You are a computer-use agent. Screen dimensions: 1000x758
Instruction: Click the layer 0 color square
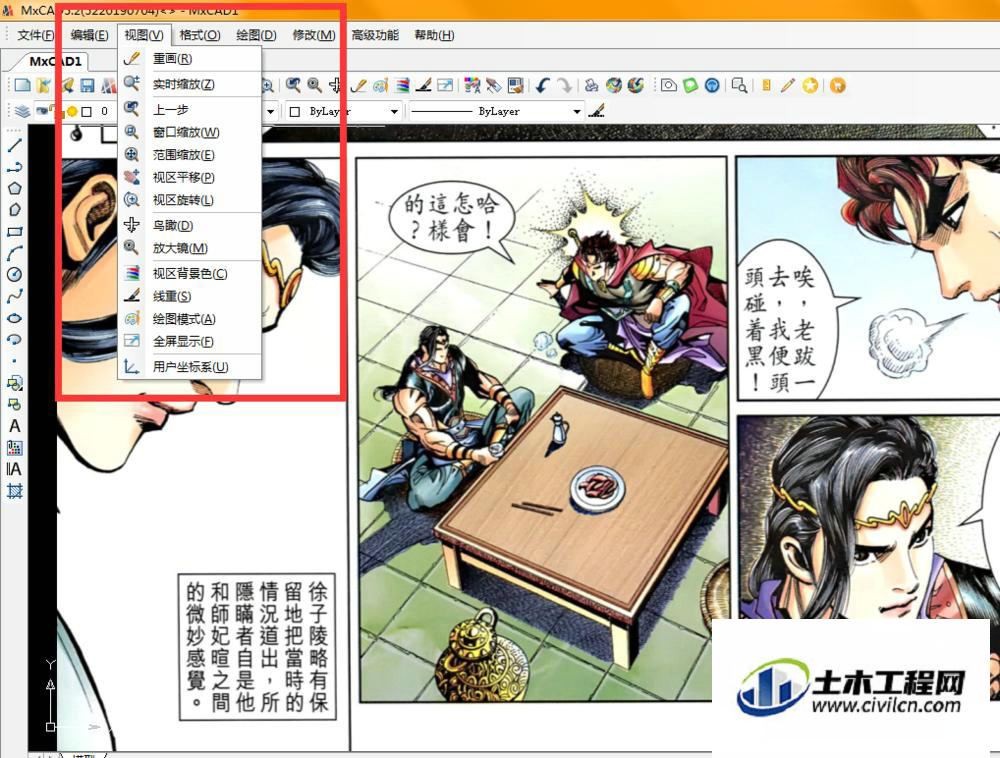pyautogui.click(x=87, y=112)
